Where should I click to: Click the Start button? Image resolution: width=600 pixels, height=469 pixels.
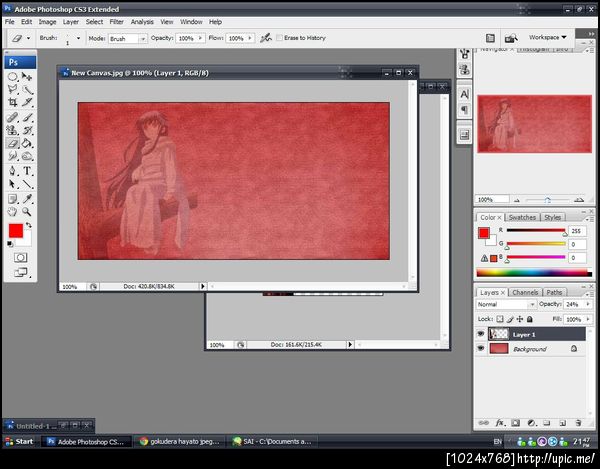coord(19,441)
